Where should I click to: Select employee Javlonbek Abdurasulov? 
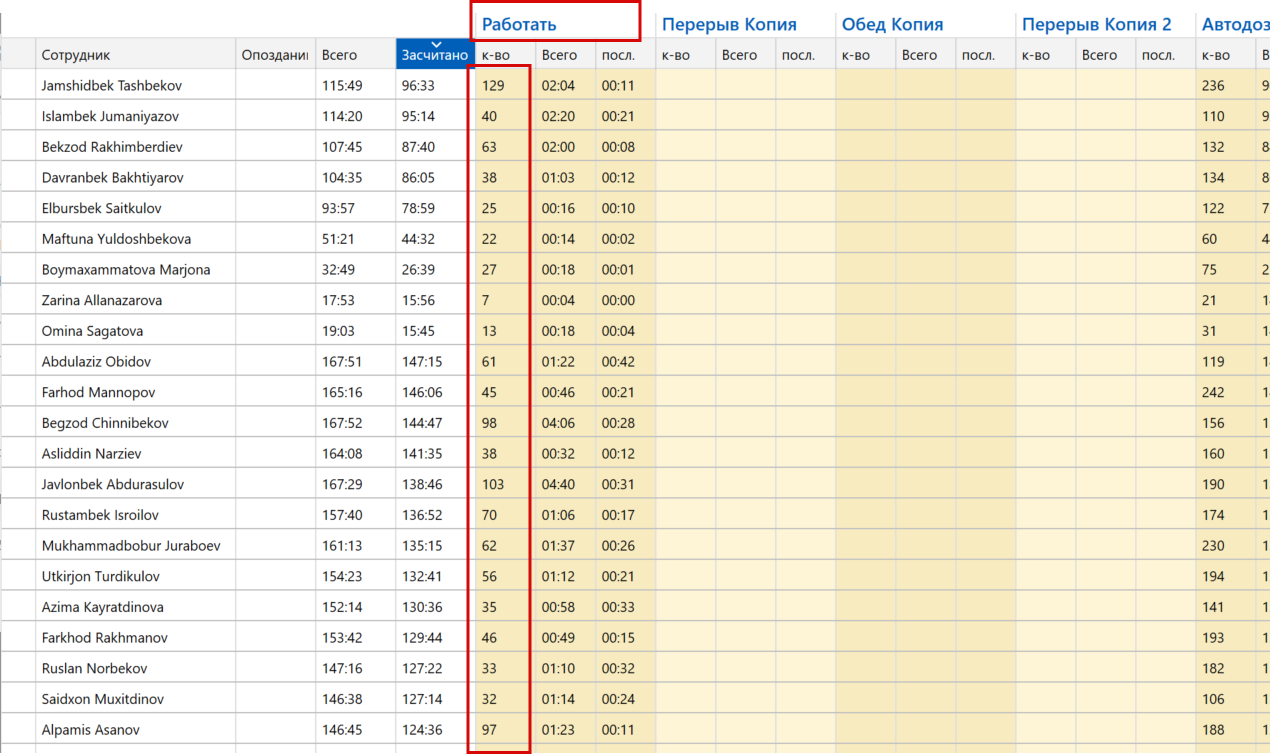coord(113,484)
